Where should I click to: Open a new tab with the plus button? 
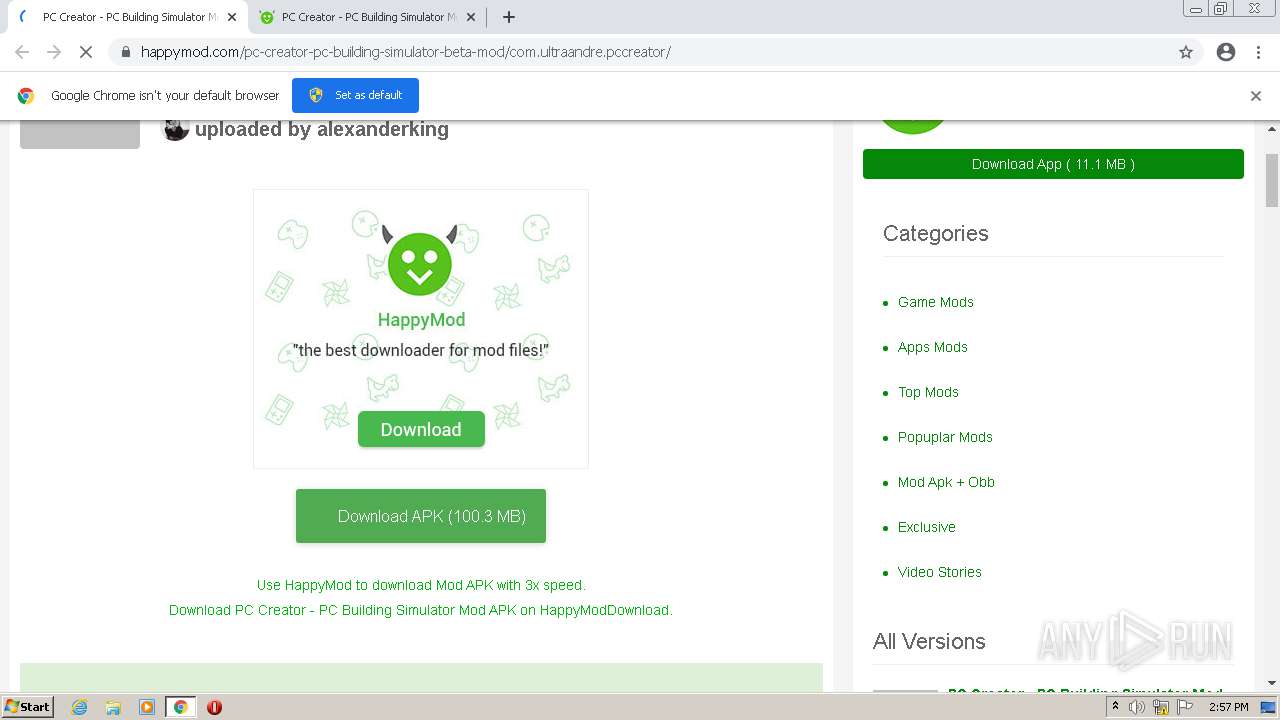509,17
